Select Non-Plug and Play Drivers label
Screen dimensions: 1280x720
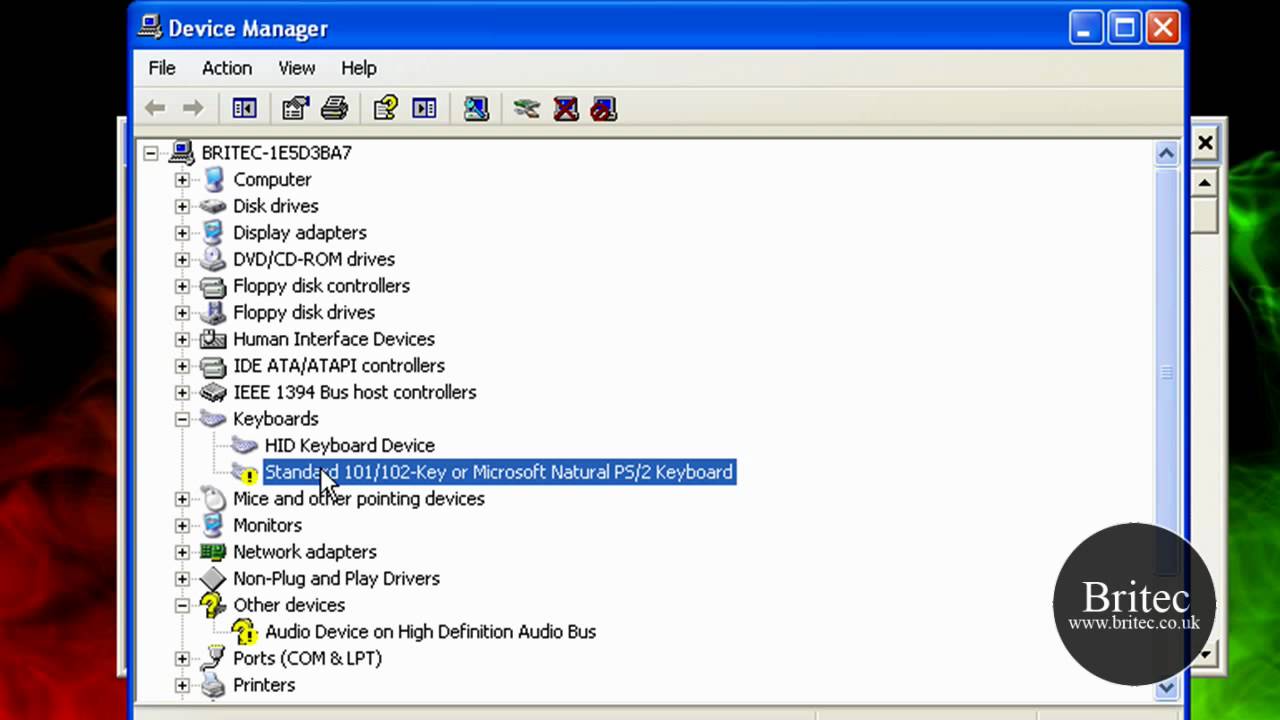point(336,578)
